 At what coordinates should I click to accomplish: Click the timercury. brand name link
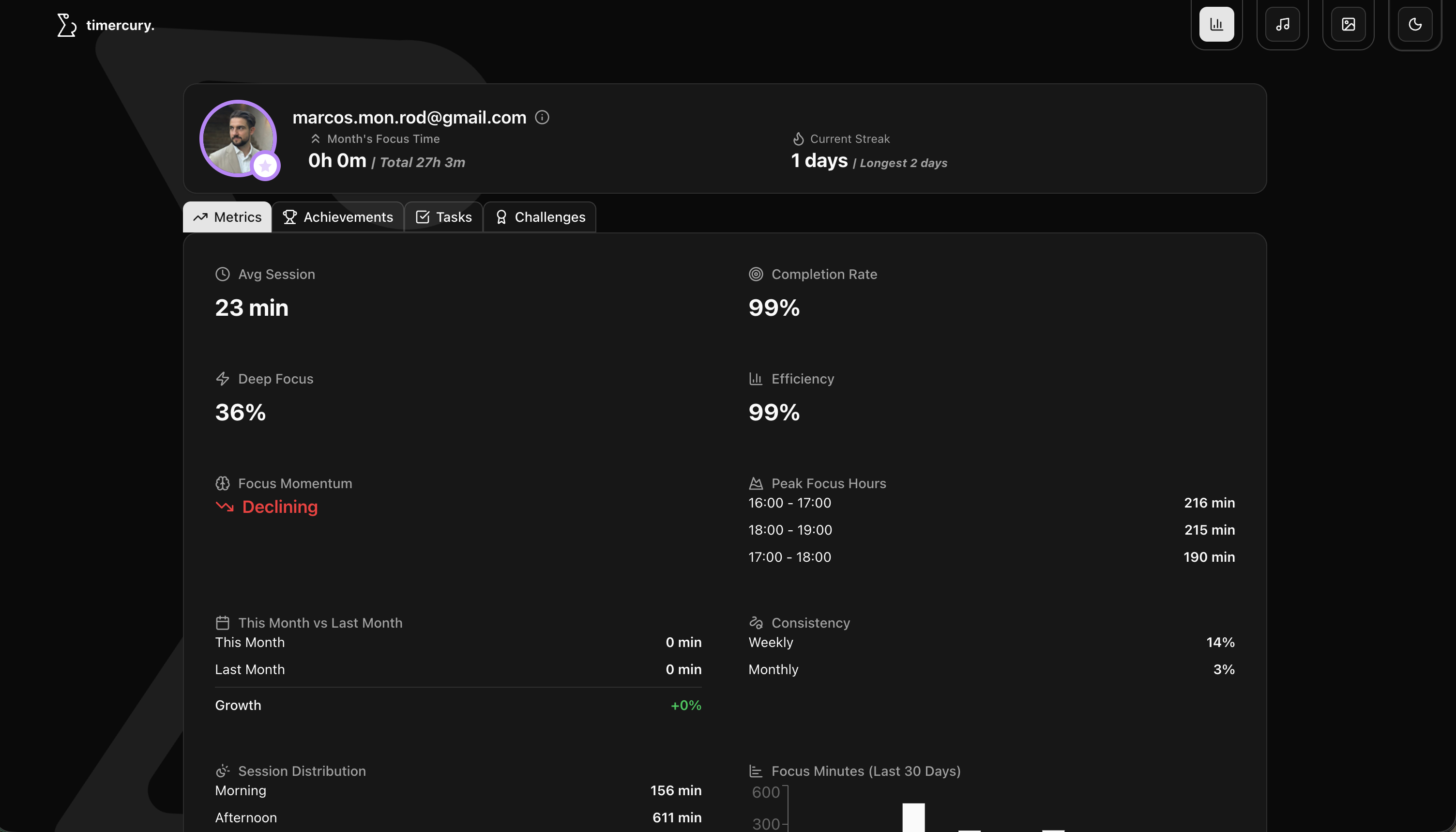coord(120,25)
